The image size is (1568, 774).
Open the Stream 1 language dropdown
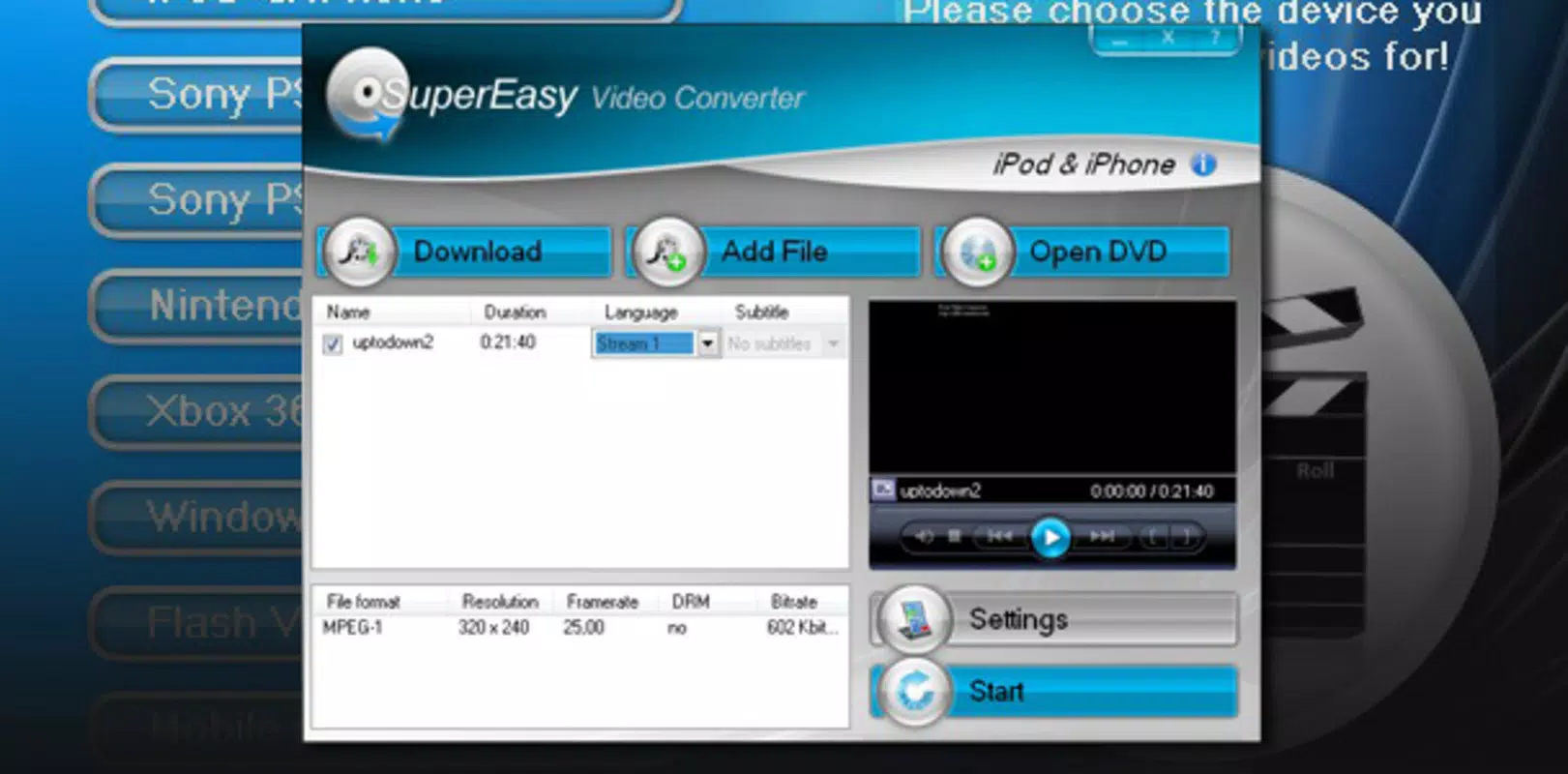point(707,343)
